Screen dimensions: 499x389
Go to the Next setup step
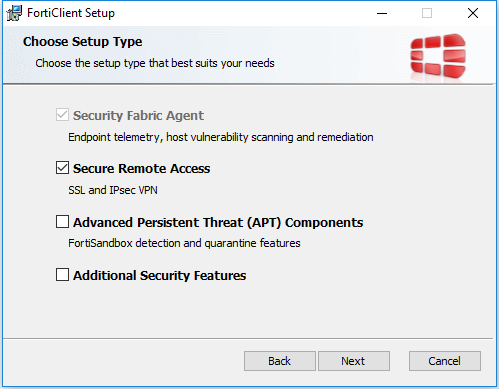(x=354, y=361)
